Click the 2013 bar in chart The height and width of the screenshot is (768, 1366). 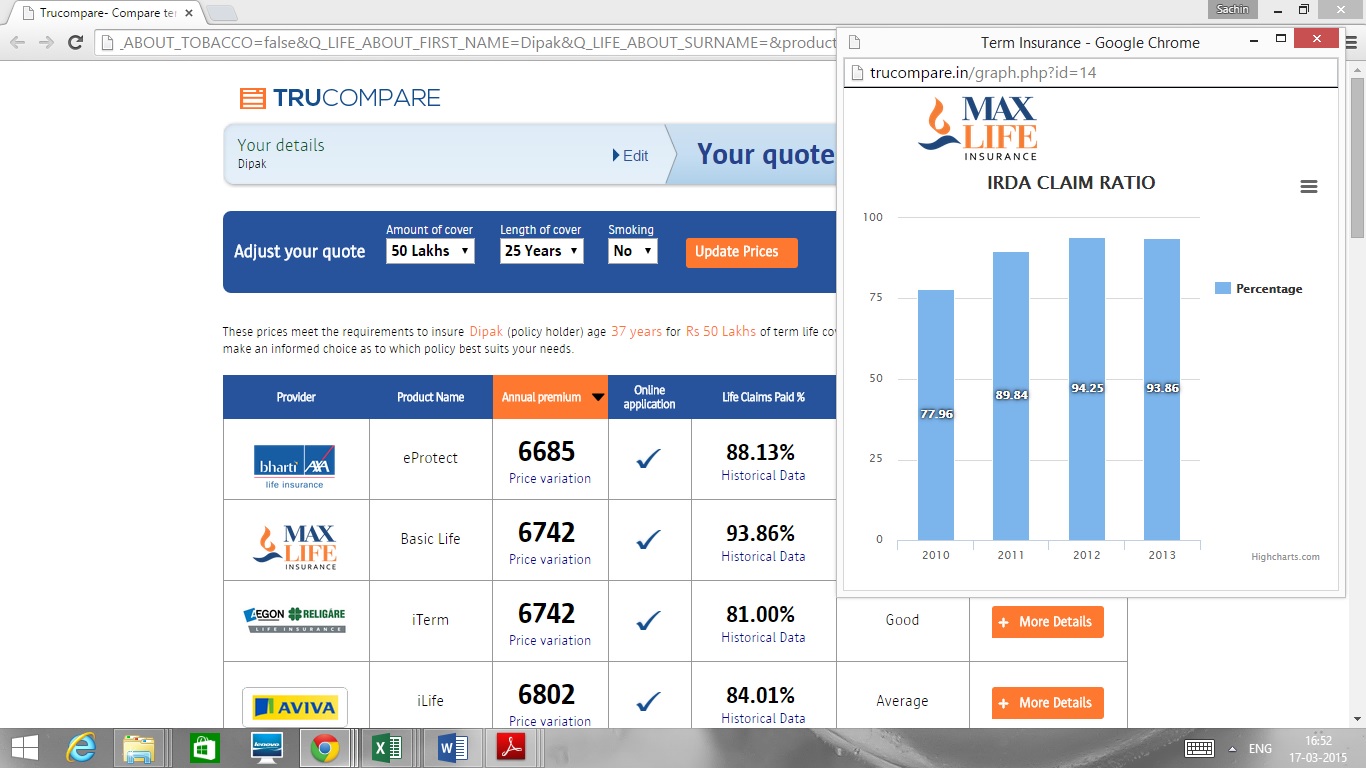click(1162, 390)
